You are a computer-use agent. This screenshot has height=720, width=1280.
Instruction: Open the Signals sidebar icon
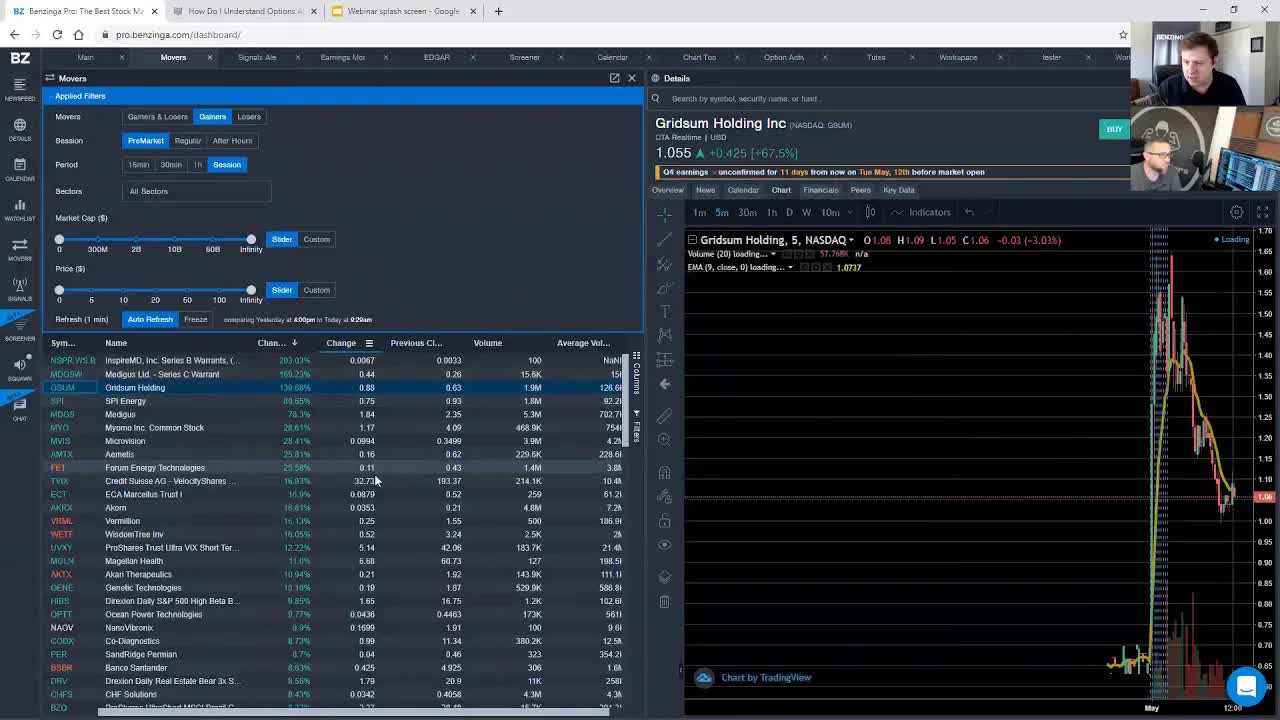tap(20, 290)
